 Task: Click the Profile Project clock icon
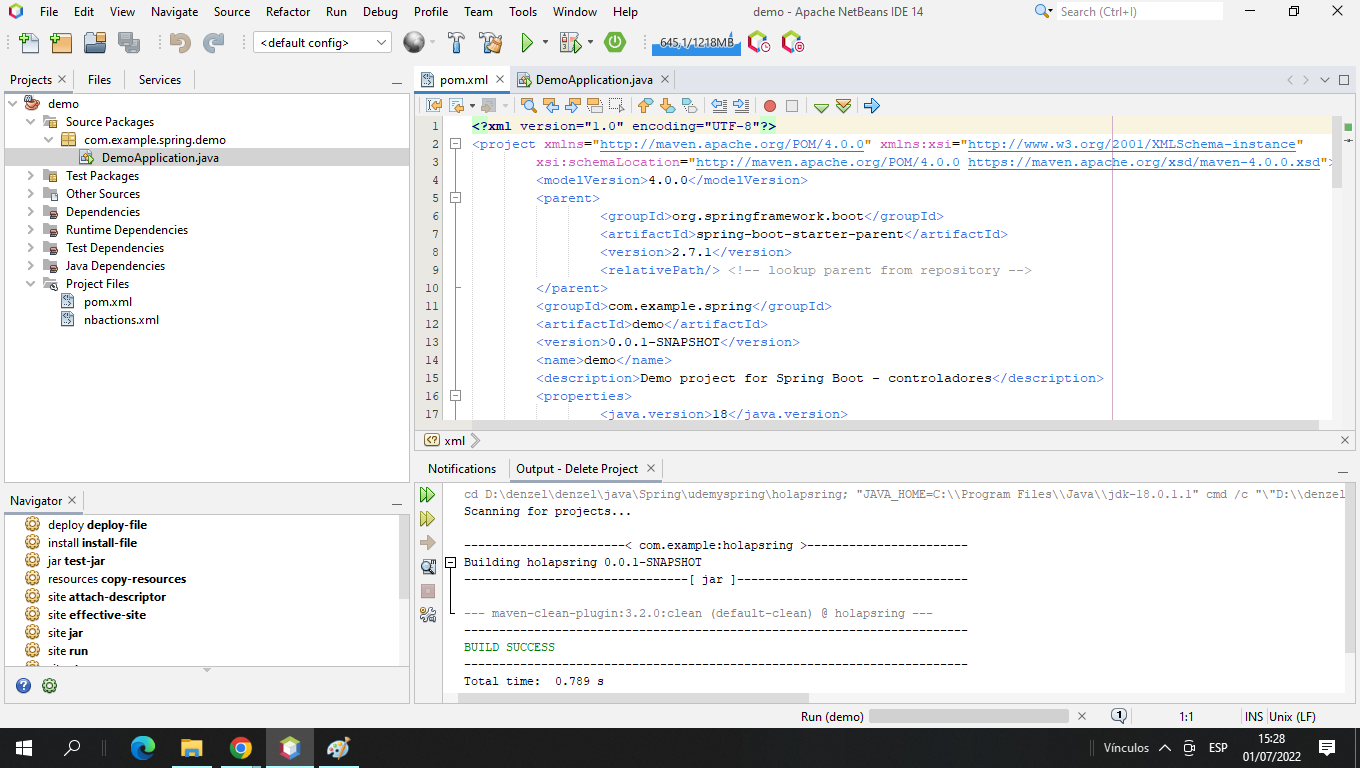(x=759, y=43)
